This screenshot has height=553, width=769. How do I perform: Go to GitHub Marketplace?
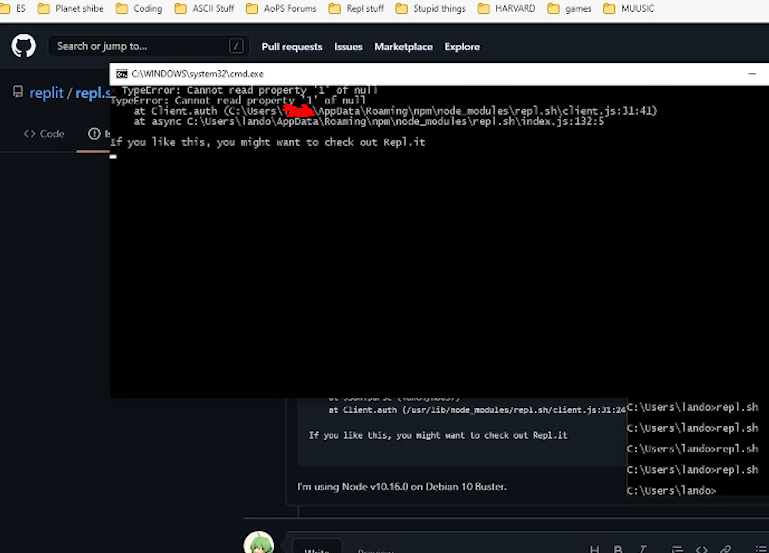pyautogui.click(x=404, y=47)
